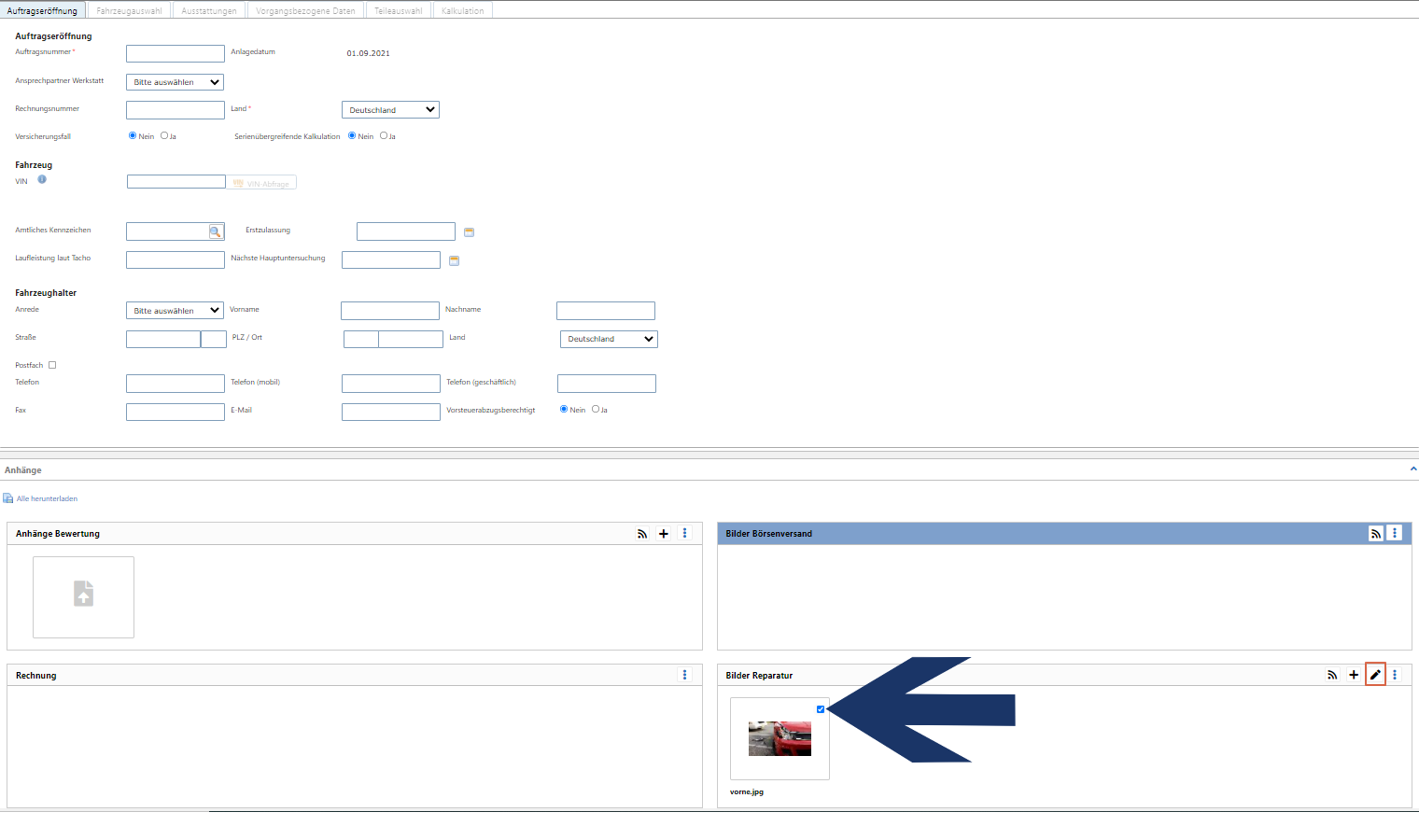Open more options in Bilder Reparatur
The height and width of the screenshot is (840, 1419).
[x=1395, y=675]
